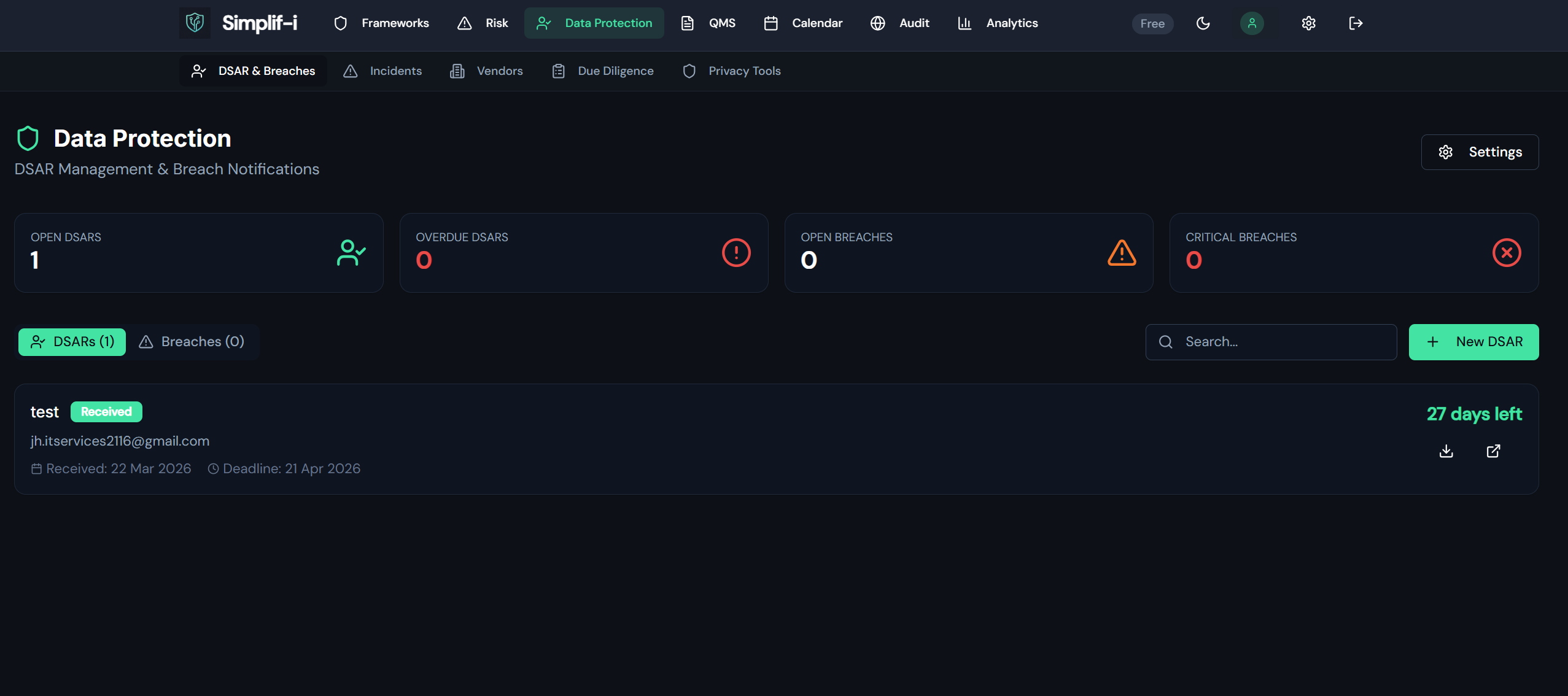Click the user profile avatar icon
The width and height of the screenshot is (1568, 696).
pyautogui.click(x=1251, y=23)
